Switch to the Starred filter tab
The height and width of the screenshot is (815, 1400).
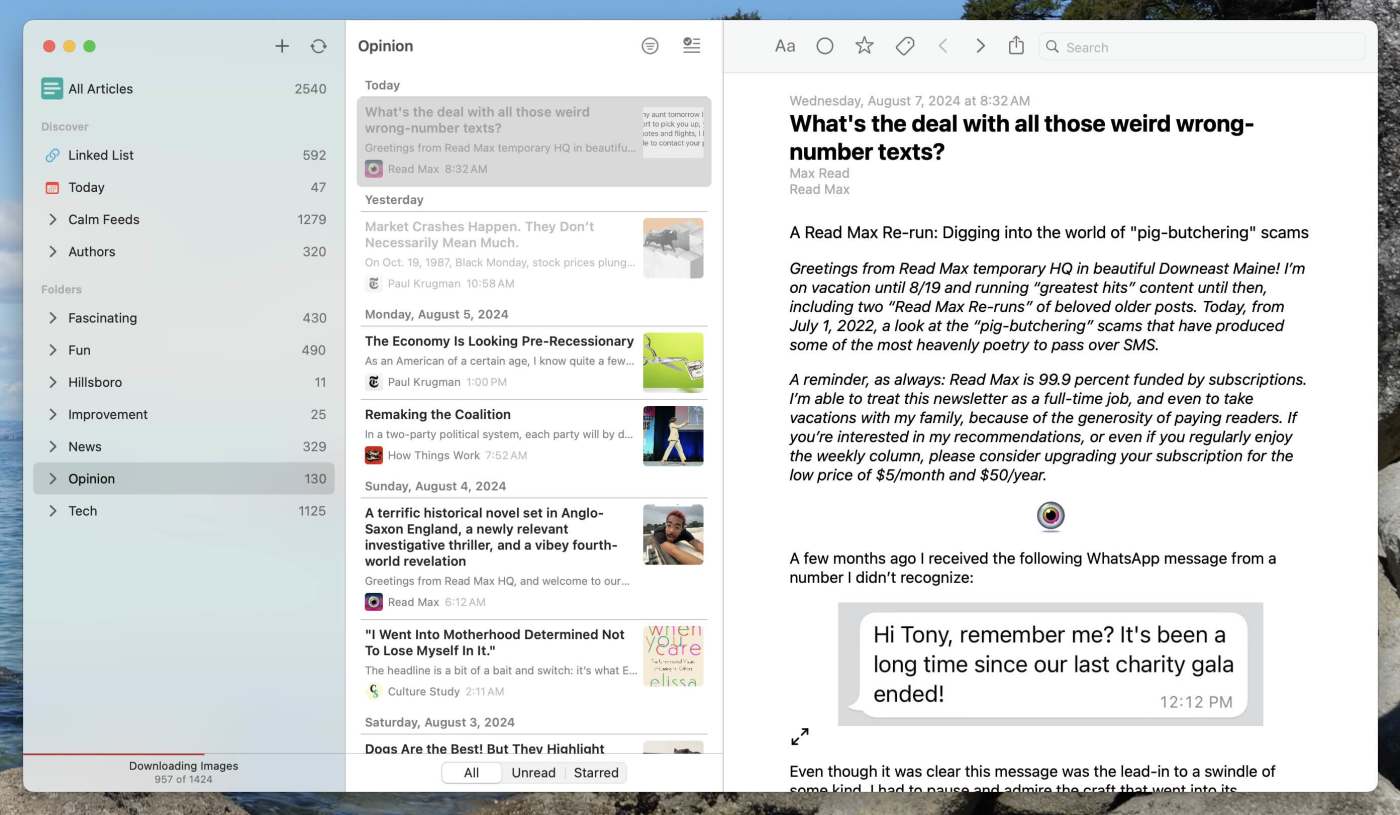tap(596, 772)
